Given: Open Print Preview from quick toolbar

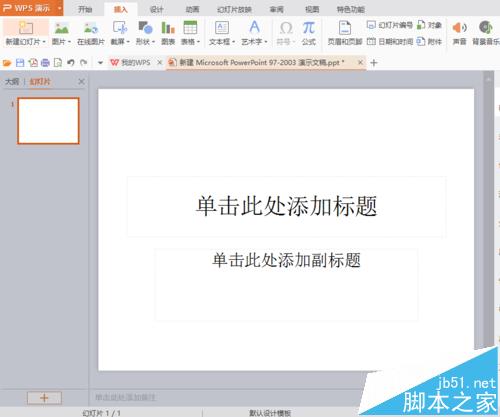Looking at the screenshot, I should tap(58, 63).
